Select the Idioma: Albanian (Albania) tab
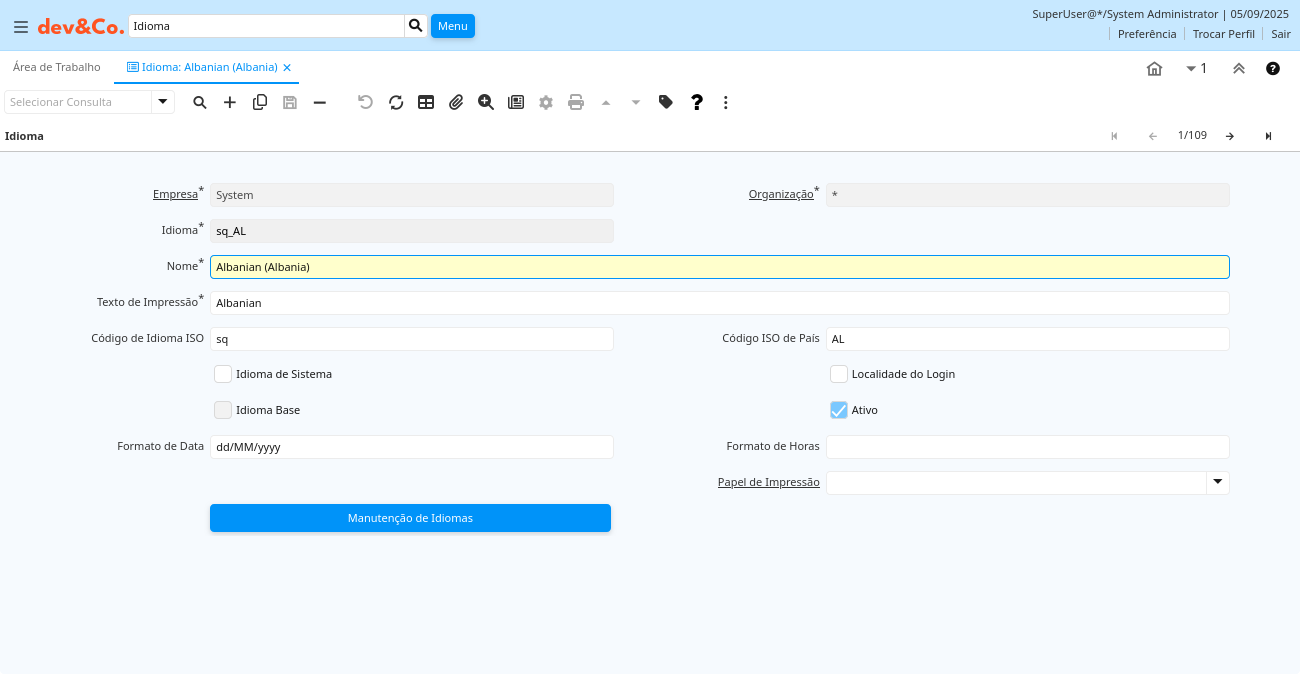 tap(202, 67)
